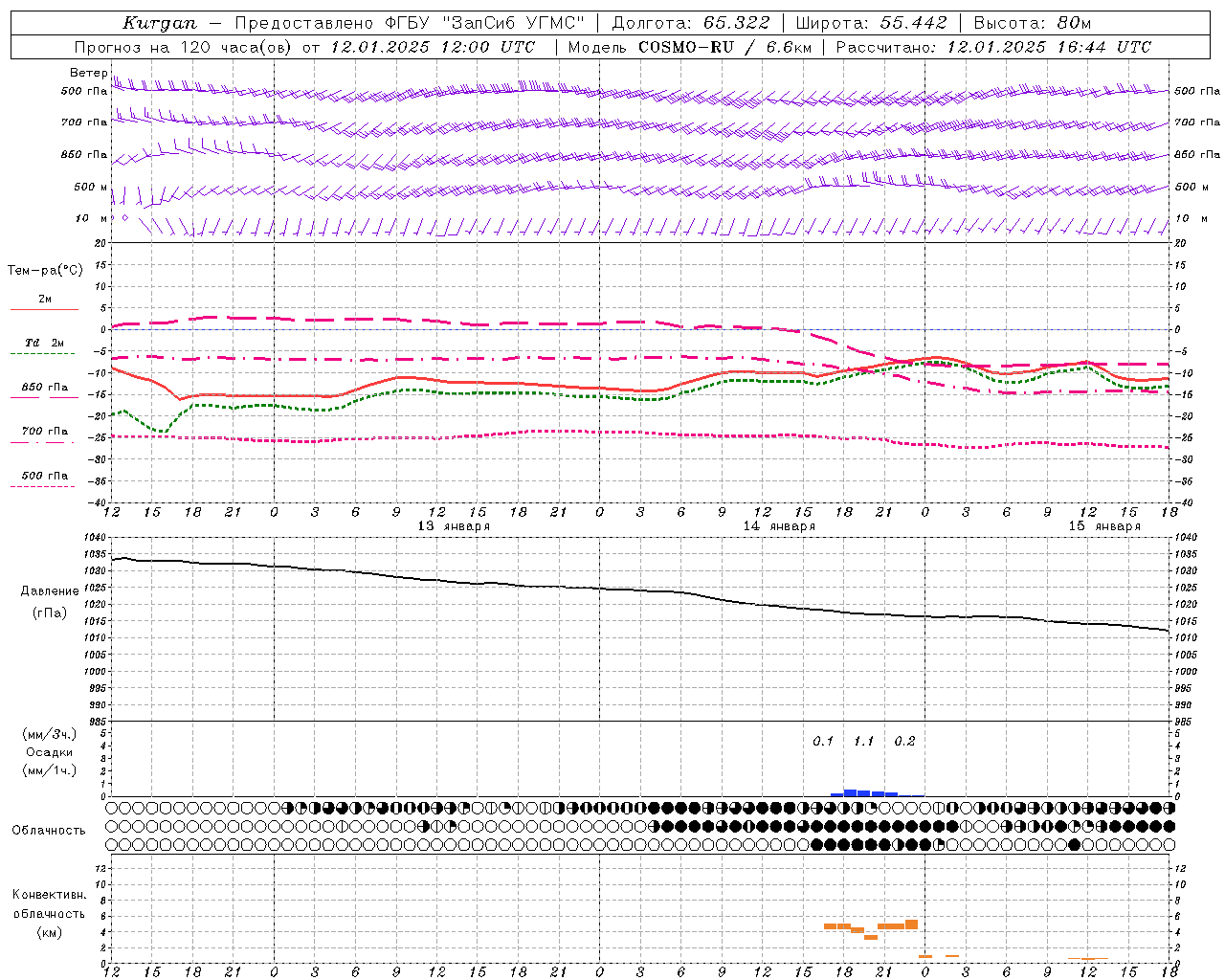Click the tallest blue precipitation bar
1225x980 pixels.
coord(850,792)
